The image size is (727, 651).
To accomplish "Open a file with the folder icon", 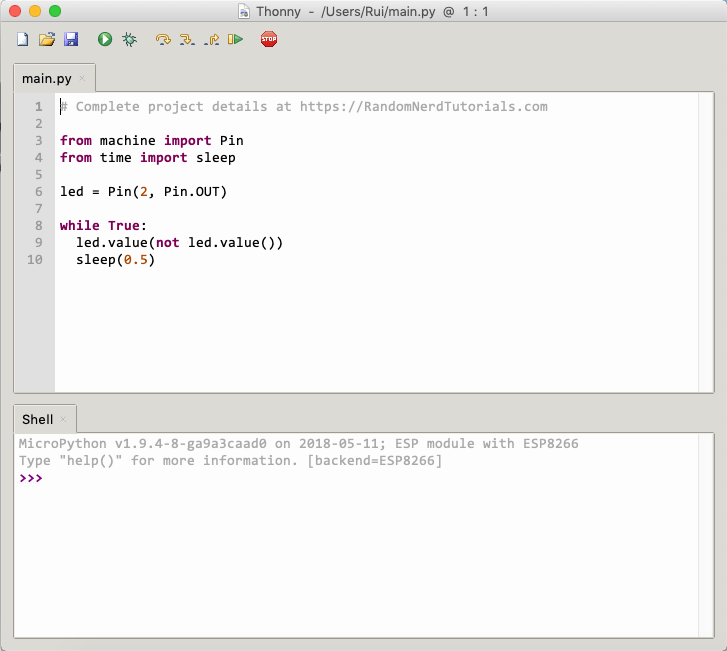I will point(46,40).
